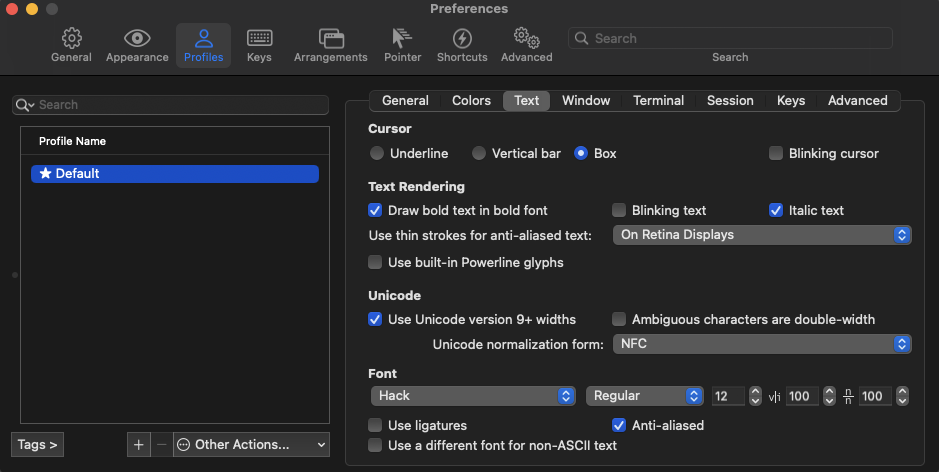
Task: Open the Other Actions dropdown menu
Action: 251,444
